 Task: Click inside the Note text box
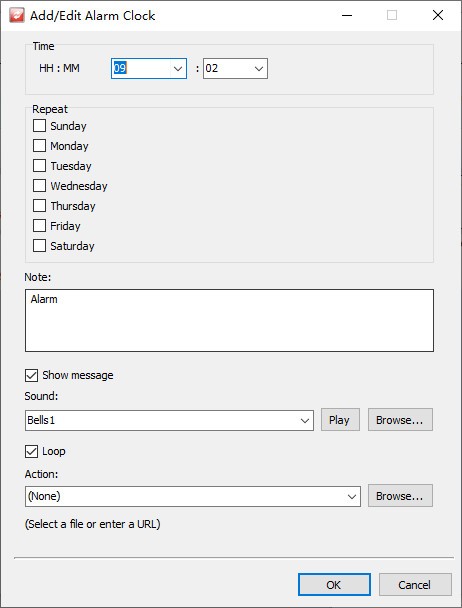229,320
